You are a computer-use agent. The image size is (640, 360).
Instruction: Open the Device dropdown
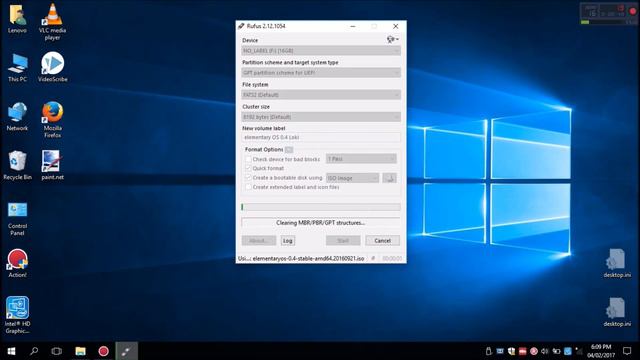(321, 51)
